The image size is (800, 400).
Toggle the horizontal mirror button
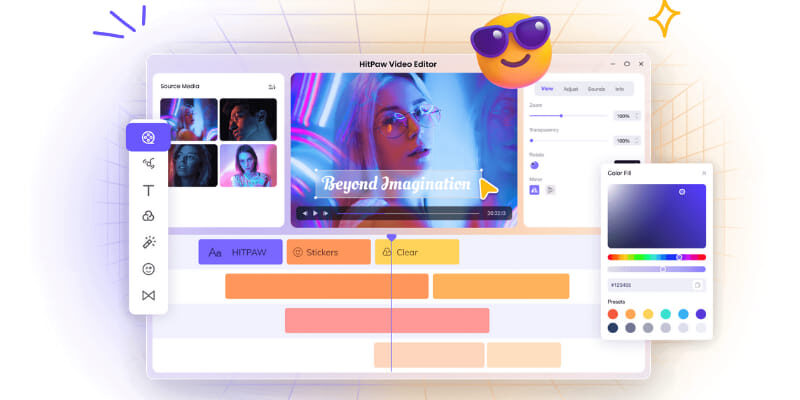click(x=534, y=190)
